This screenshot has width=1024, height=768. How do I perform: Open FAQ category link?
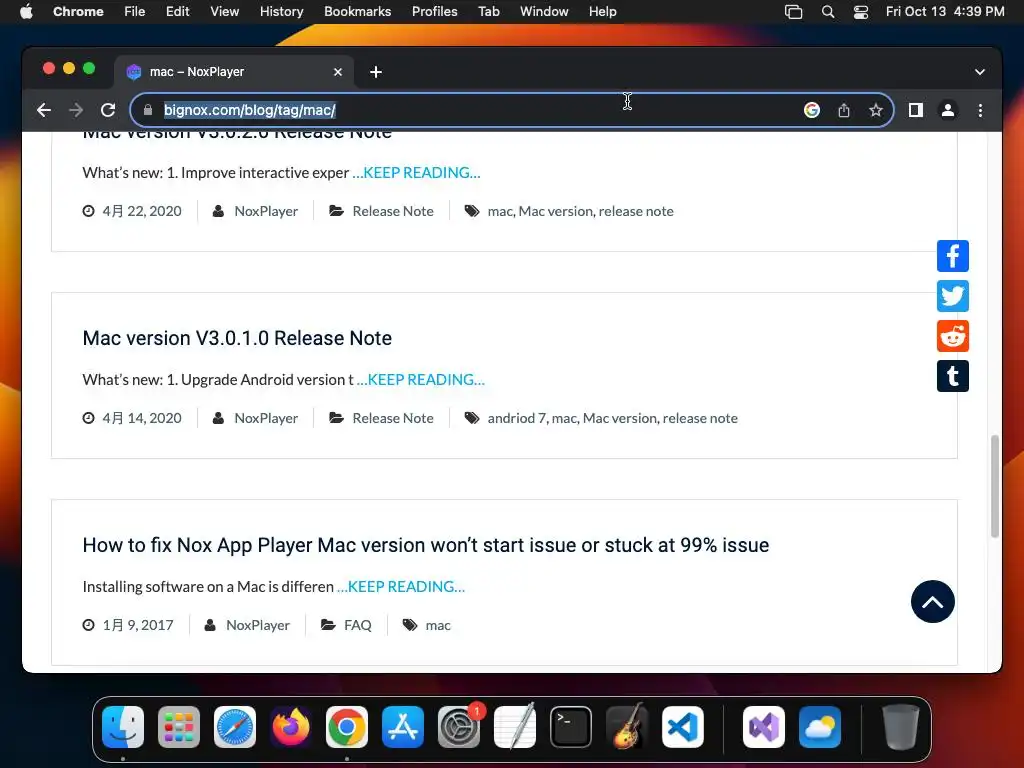(358, 625)
